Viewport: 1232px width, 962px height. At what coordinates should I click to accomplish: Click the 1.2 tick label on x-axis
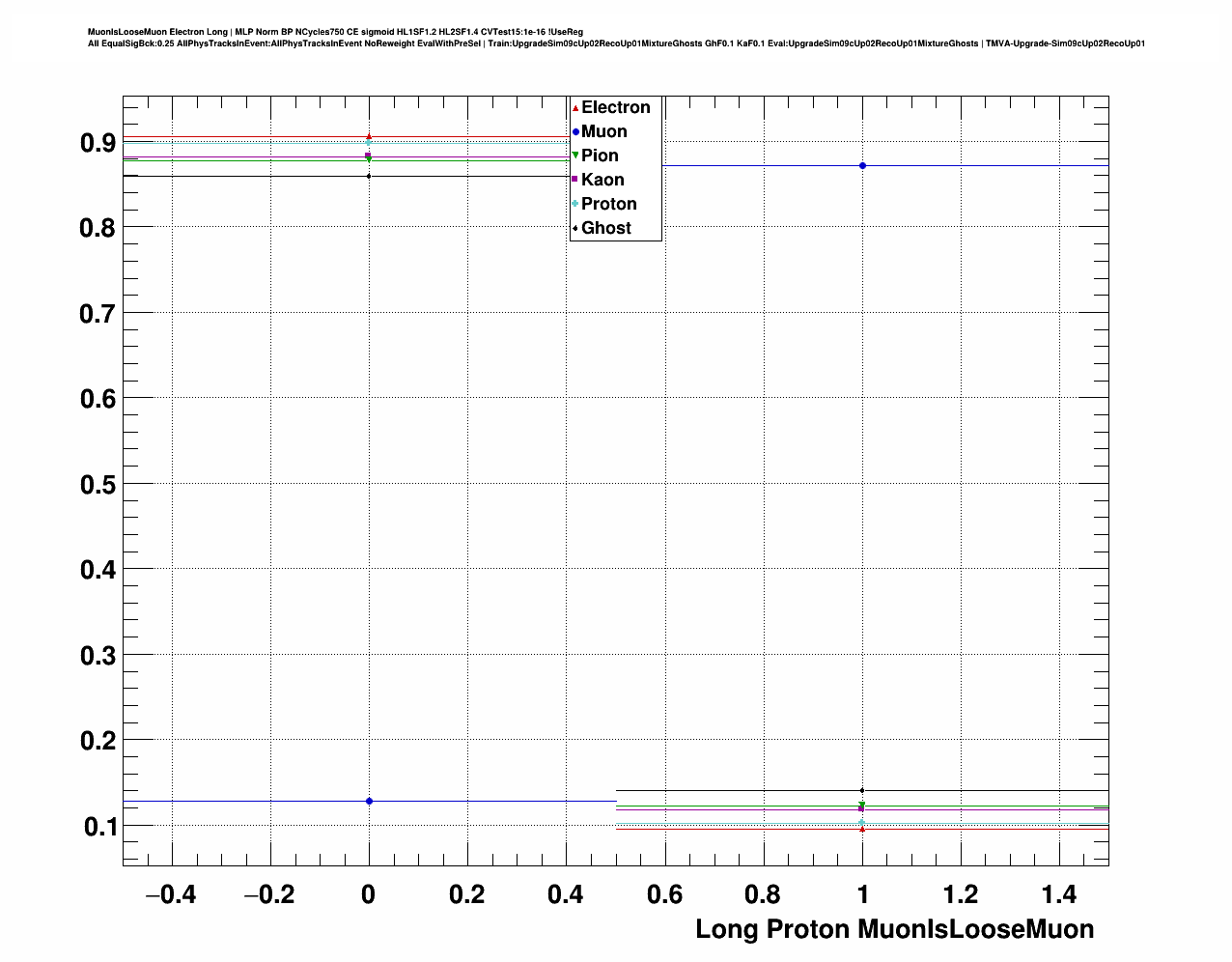(x=961, y=895)
